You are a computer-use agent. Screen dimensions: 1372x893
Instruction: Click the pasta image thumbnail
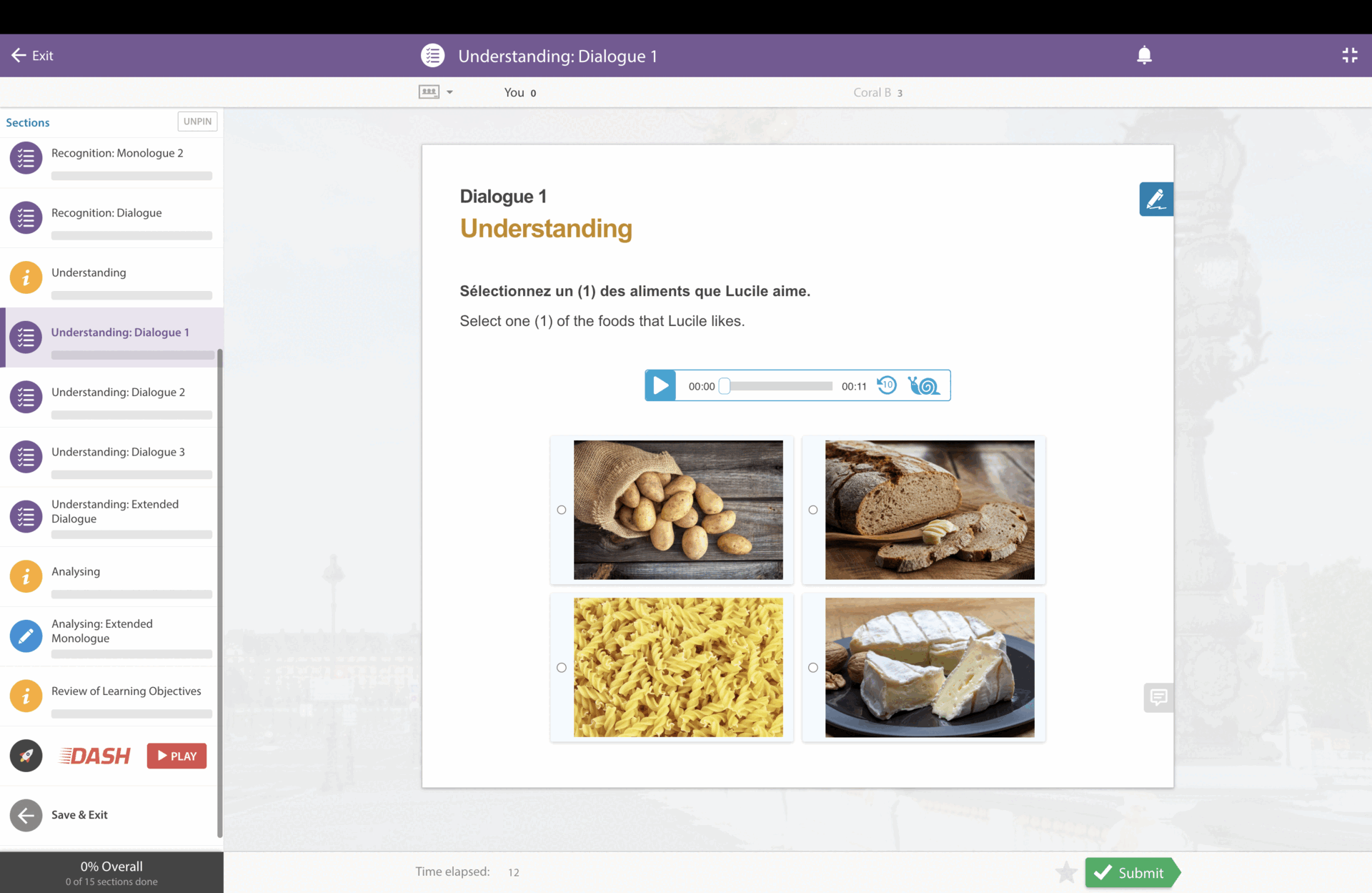[677, 668]
